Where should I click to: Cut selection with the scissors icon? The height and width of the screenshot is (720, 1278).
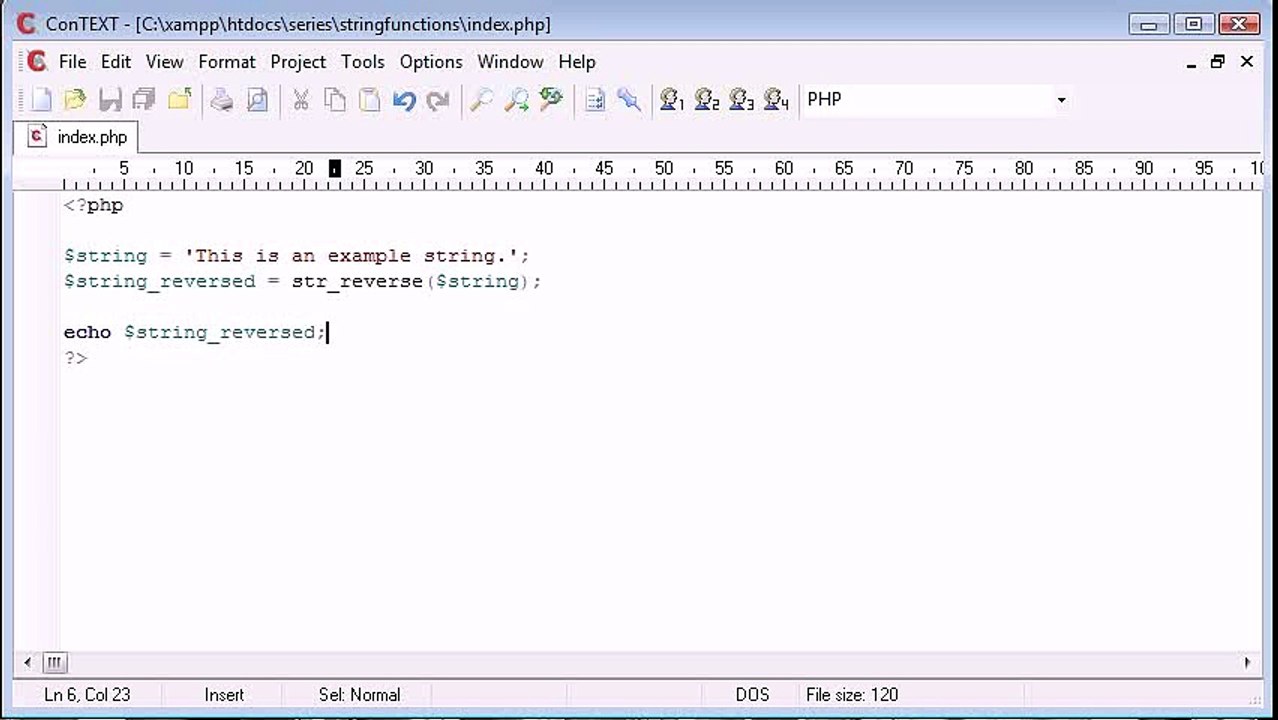300,99
